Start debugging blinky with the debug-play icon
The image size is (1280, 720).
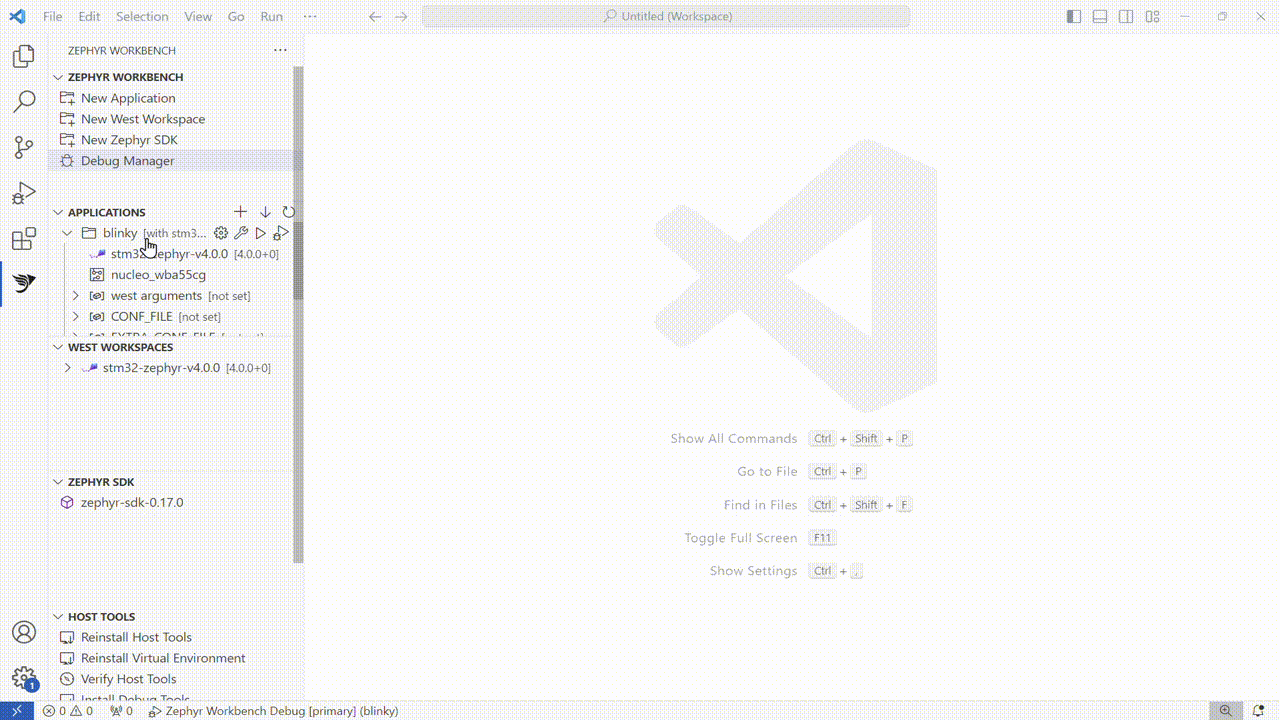click(x=281, y=233)
